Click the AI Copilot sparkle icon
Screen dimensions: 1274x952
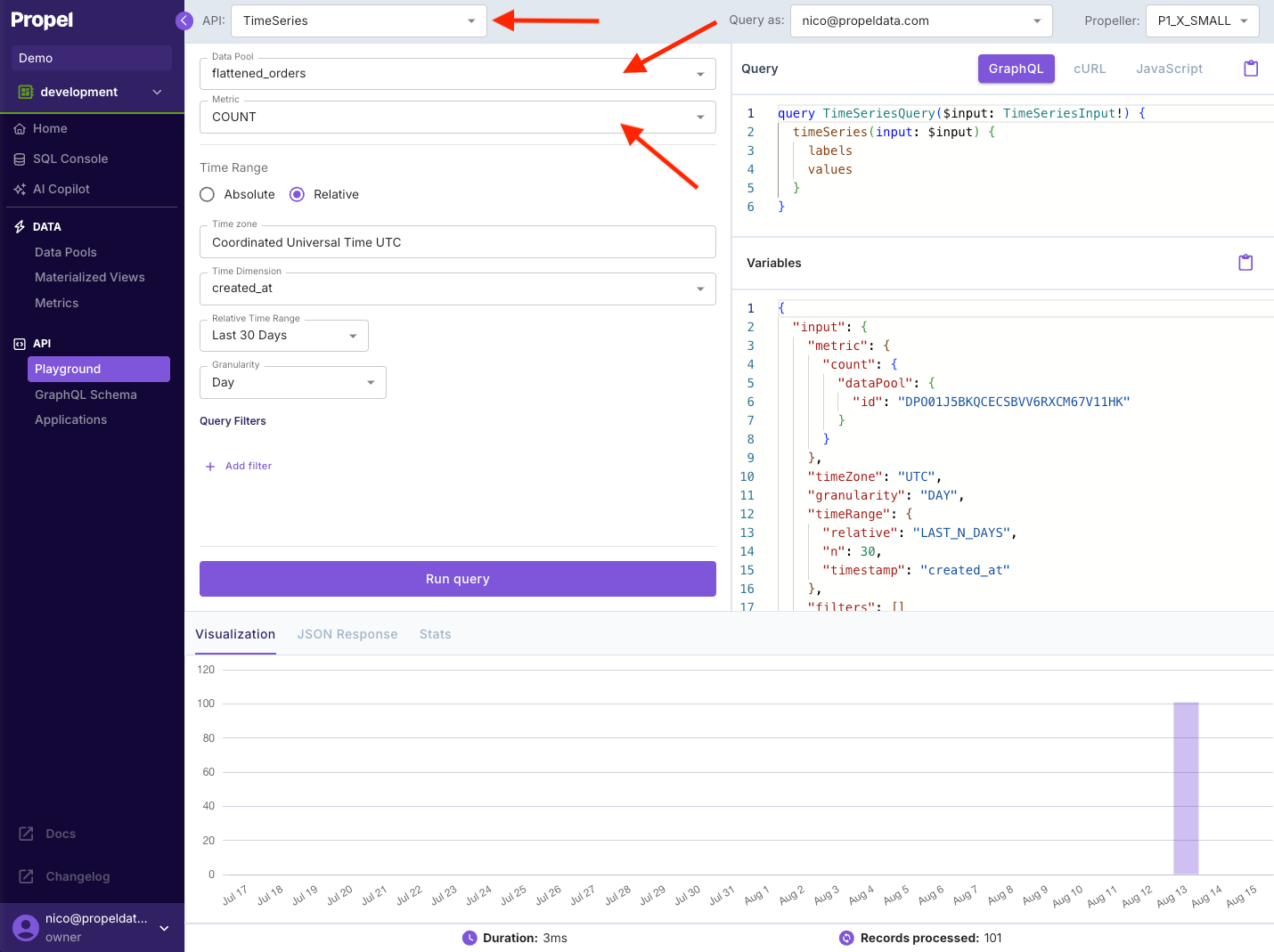point(20,190)
